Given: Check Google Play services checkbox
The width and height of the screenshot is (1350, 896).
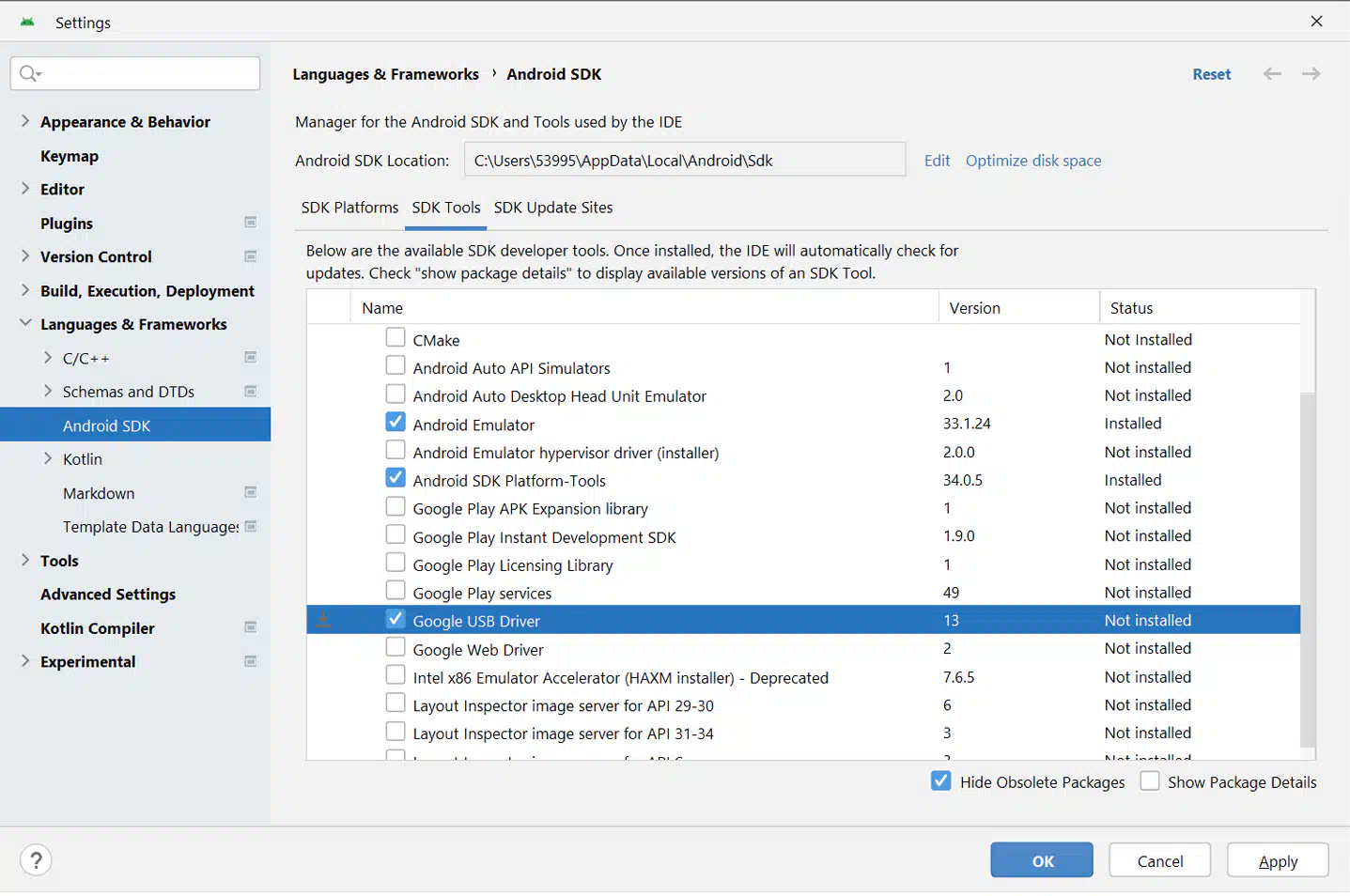Looking at the screenshot, I should click(x=396, y=591).
